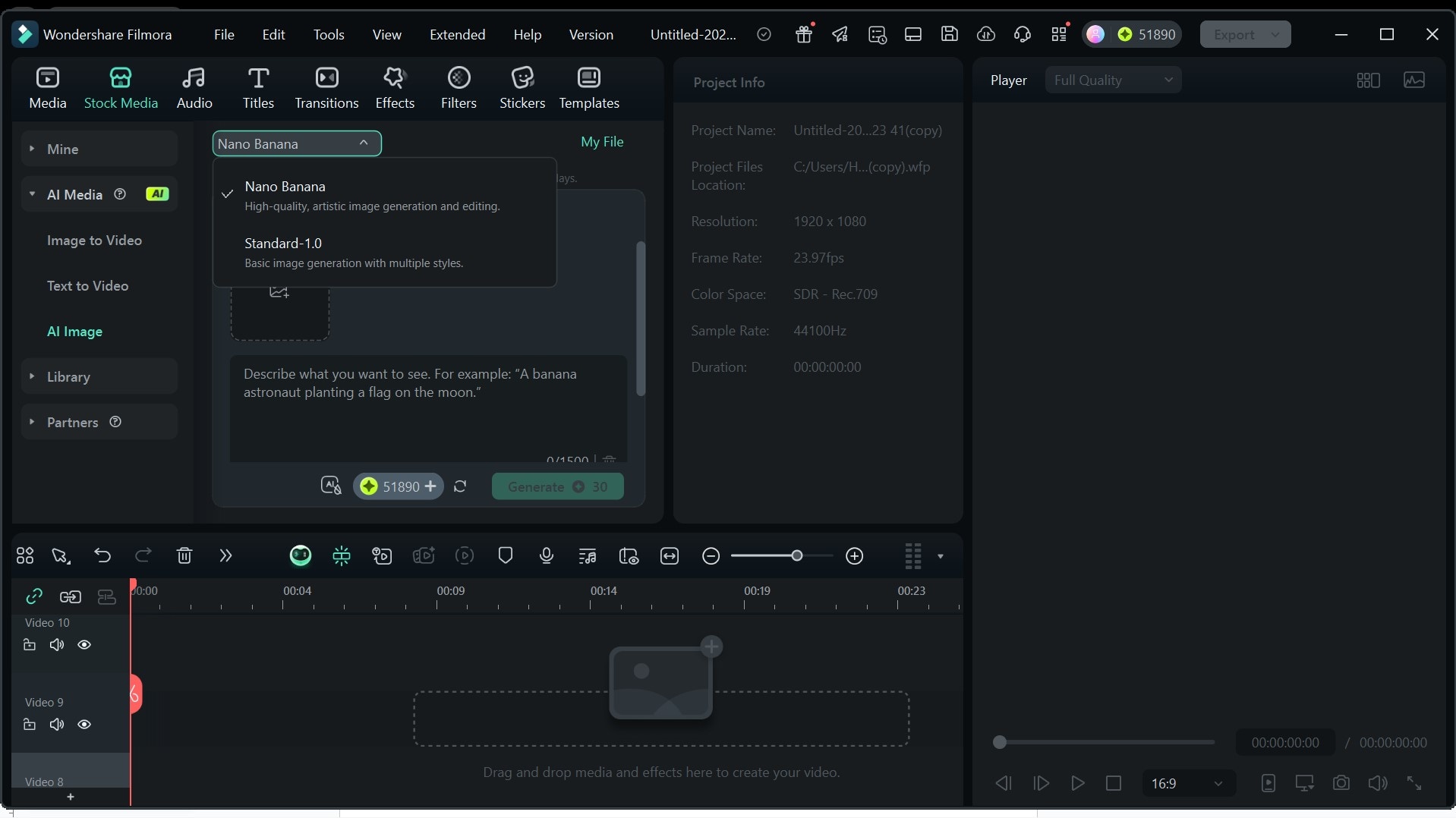Viewport: 1456px width, 818px height.
Task: Mute the Video 9 track
Action: [57, 725]
